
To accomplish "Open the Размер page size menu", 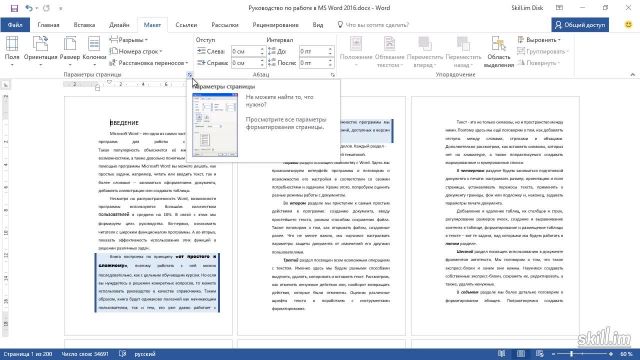I will (70, 51).
